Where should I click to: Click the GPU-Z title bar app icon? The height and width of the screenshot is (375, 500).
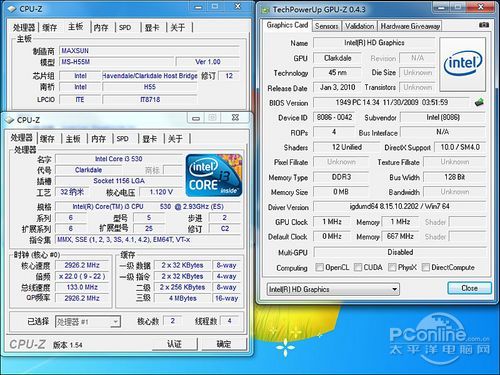[x=265, y=10]
